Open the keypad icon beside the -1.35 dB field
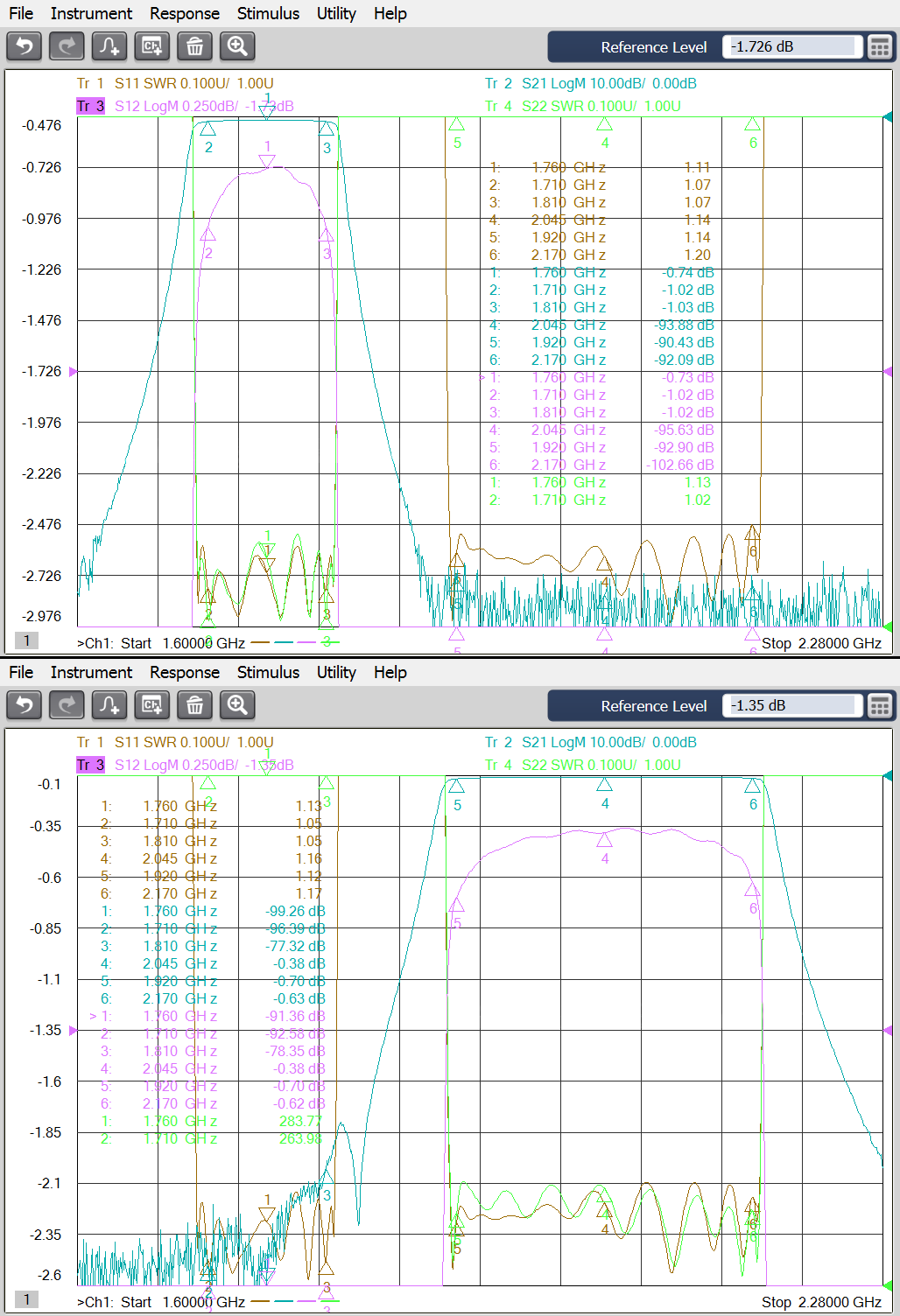This screenshot has height=1316, width=900. (879, 706)
